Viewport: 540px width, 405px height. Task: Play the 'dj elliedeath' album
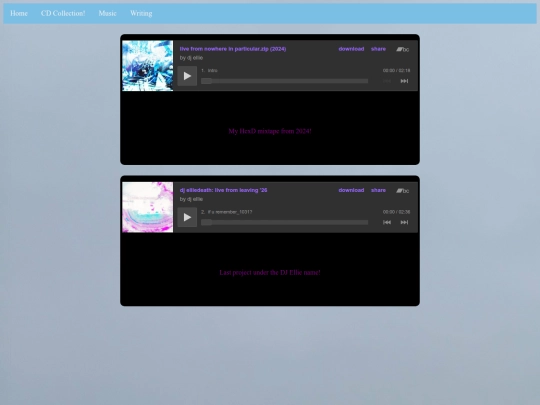pyautogui.click(x=187, y=217)
